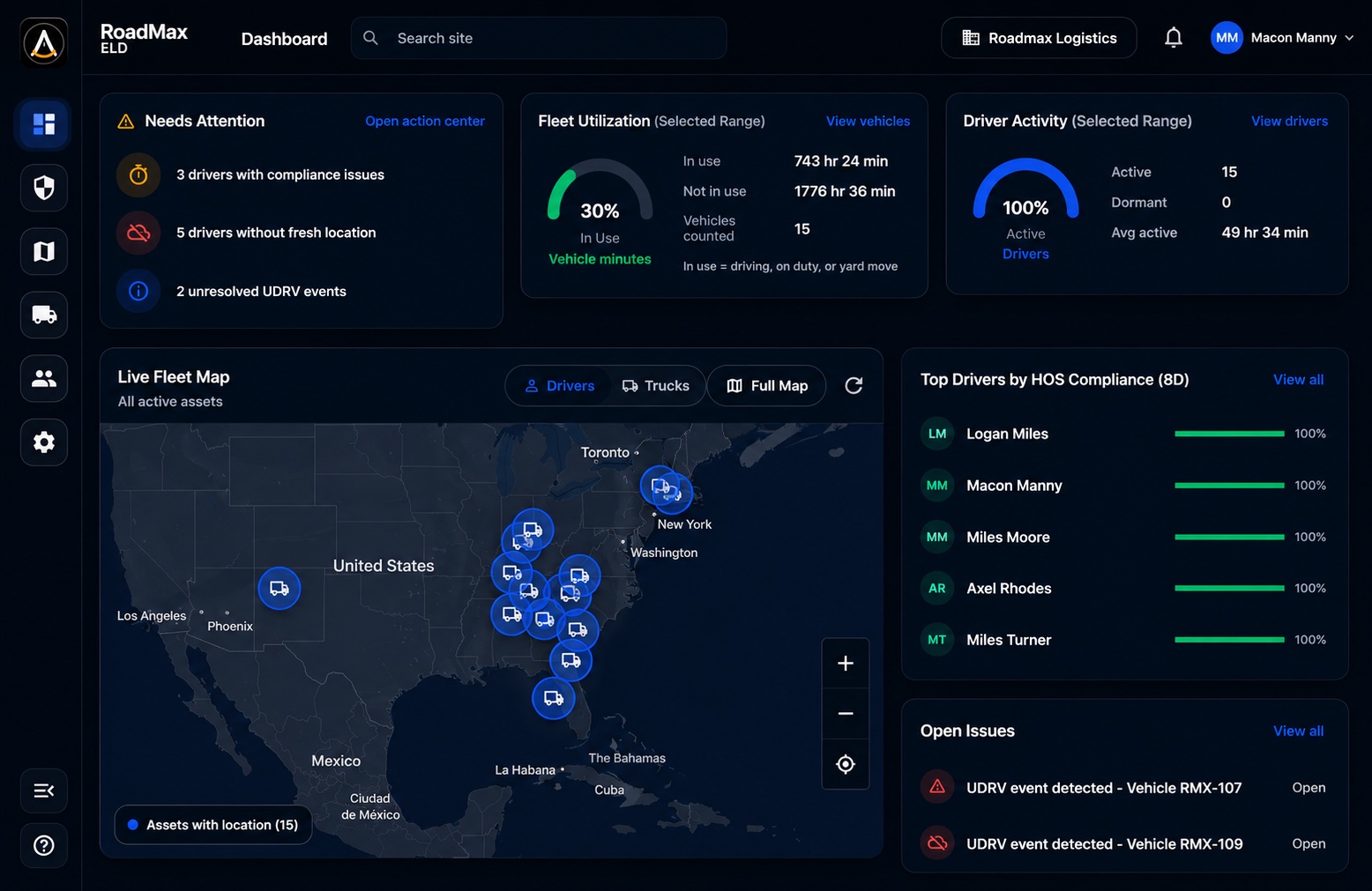Click the 100% active drivers gauge
The image size is (1372, 891).
[1025, 188]
